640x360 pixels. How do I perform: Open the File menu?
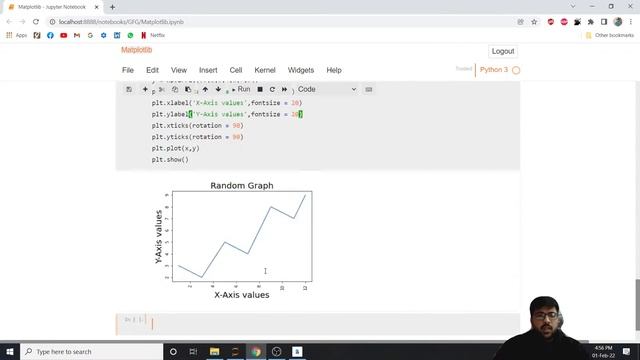pos(128,70)
